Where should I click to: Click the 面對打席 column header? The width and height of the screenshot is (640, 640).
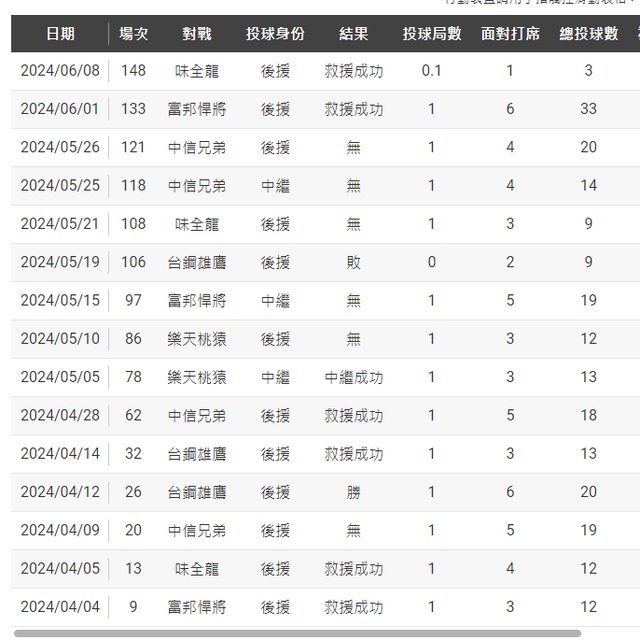coord(510,34)
